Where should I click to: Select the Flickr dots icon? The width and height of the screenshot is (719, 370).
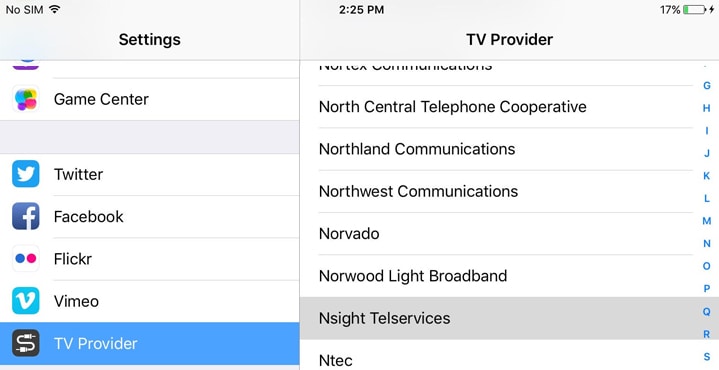point(26,259)
